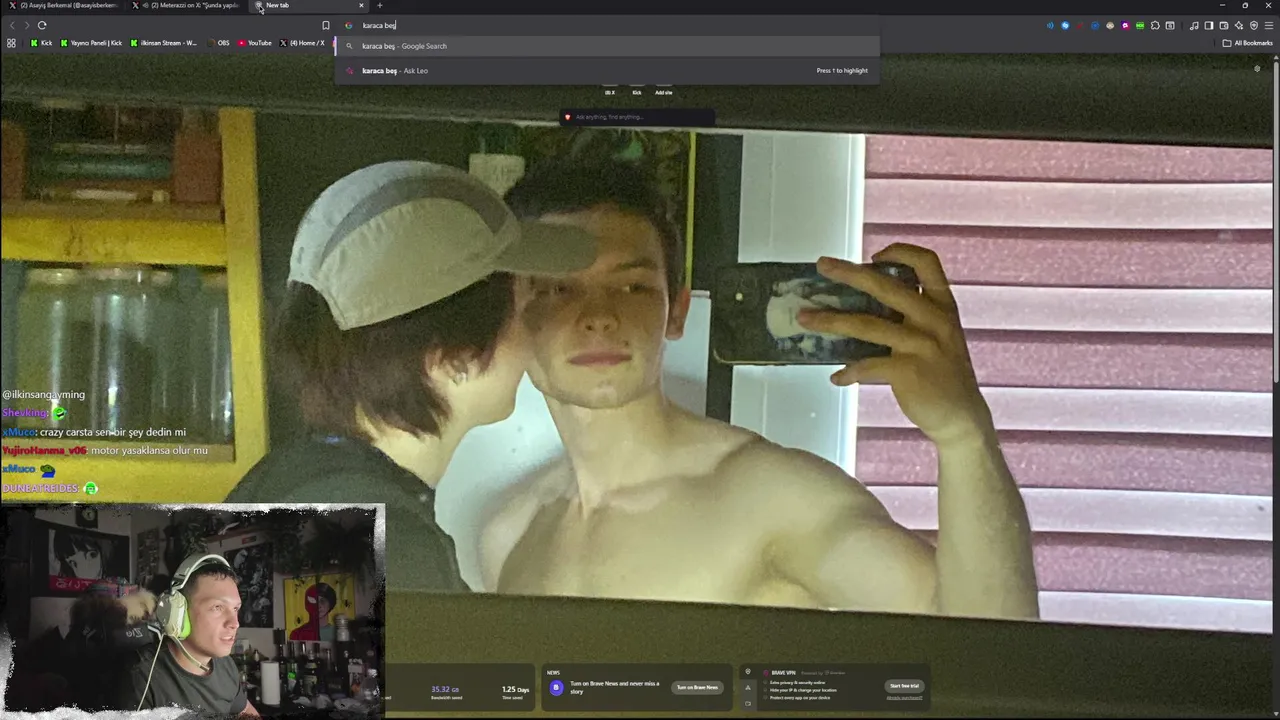Open the Kick bookmark

[x=41, y=43]
